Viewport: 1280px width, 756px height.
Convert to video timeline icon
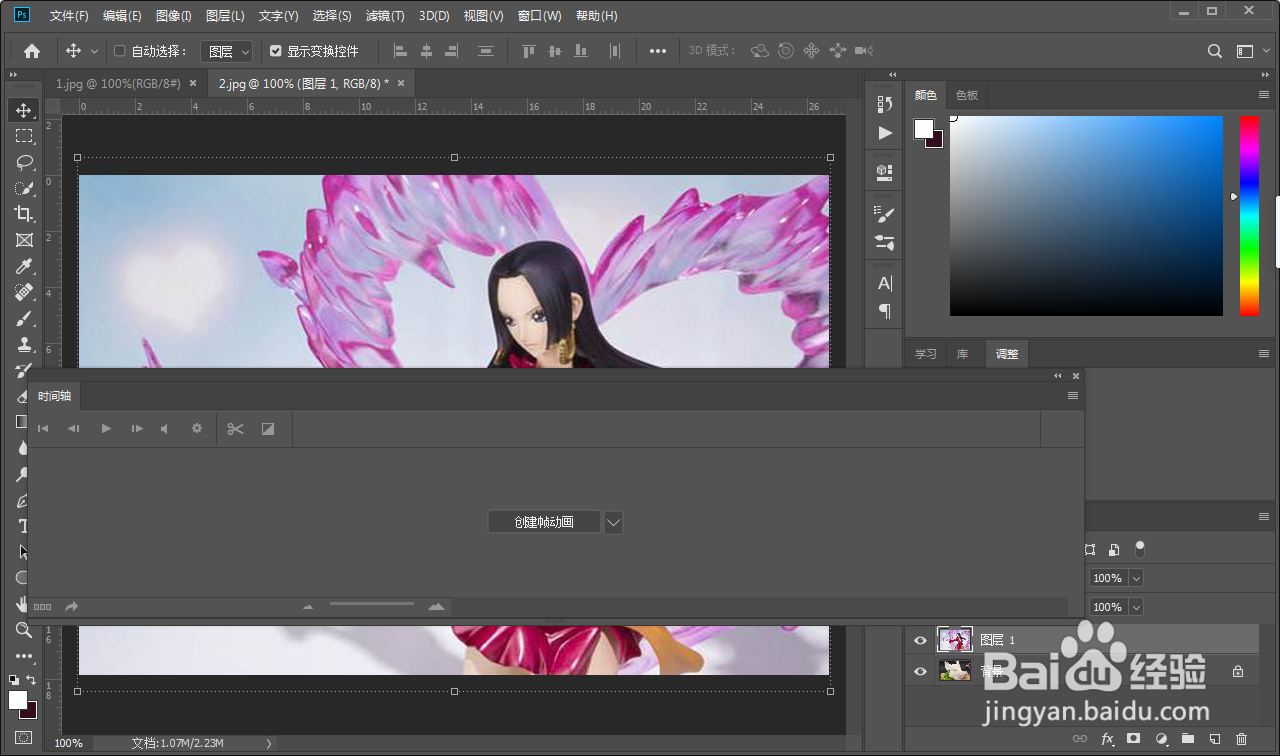tap(42, 607)
